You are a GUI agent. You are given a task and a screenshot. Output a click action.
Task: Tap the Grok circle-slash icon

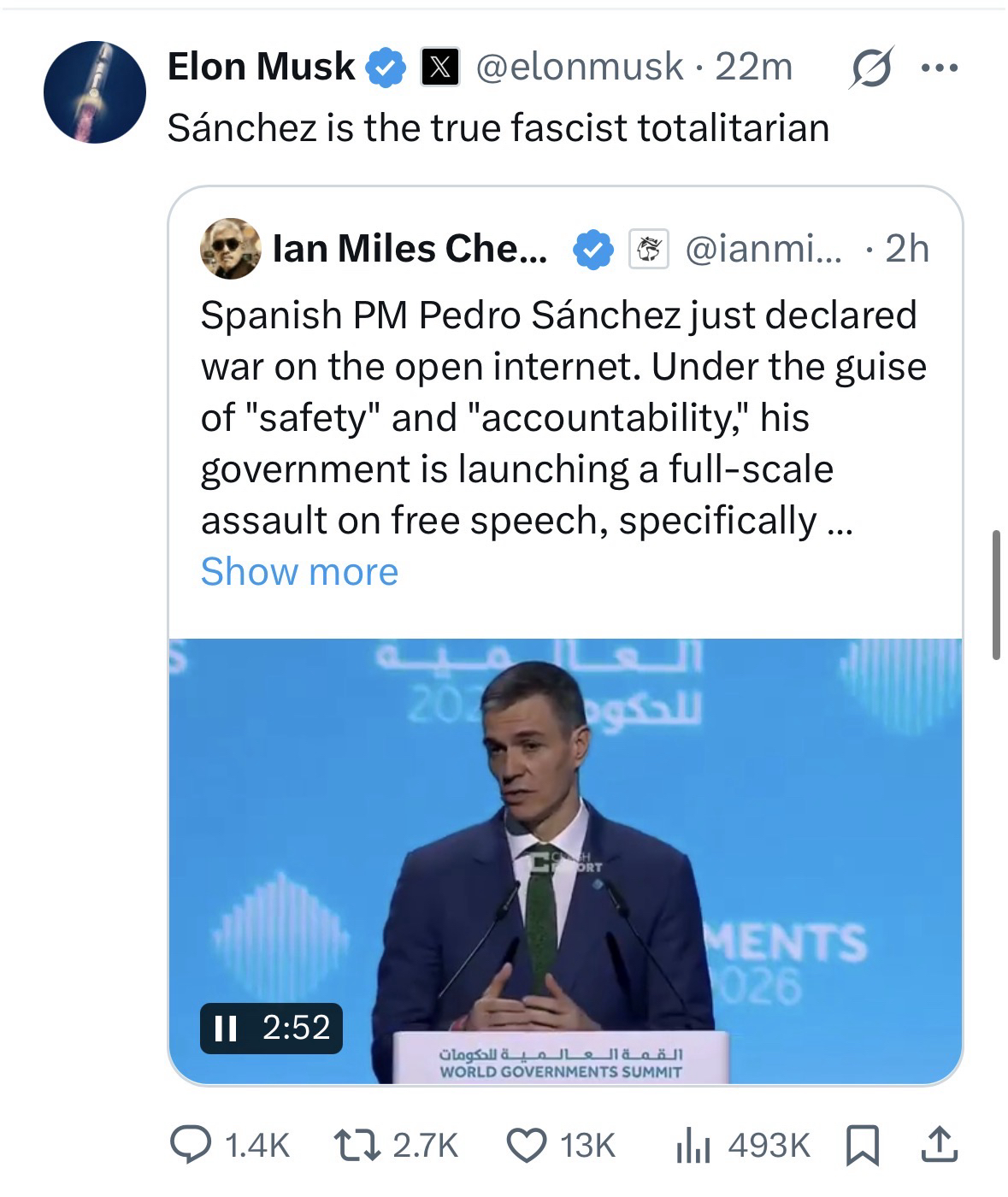tap(870, 67)
